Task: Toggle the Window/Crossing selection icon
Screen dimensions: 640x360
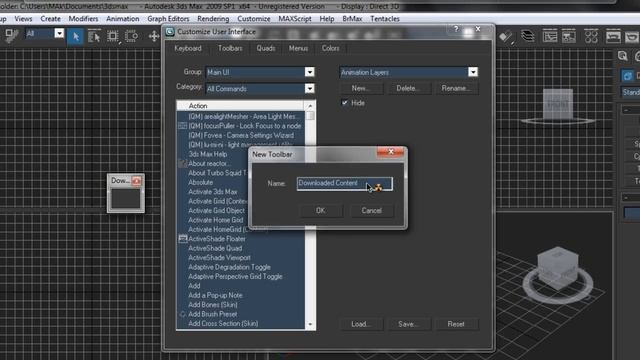Action: [x=131, y=37]
